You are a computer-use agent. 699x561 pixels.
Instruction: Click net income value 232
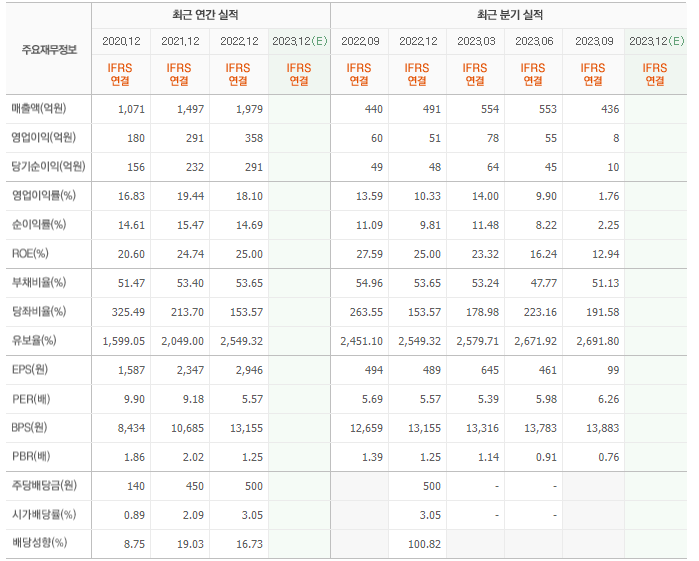pyautogui.click(x=195, y=167)
